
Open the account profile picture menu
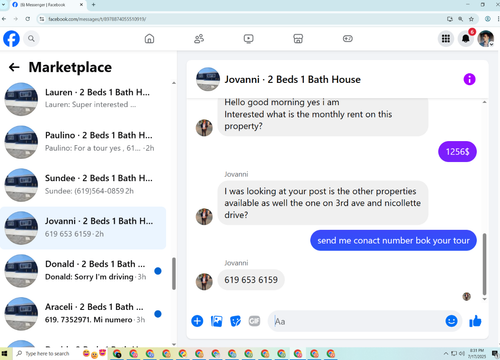pyautogui.click(x=486, y=39)
